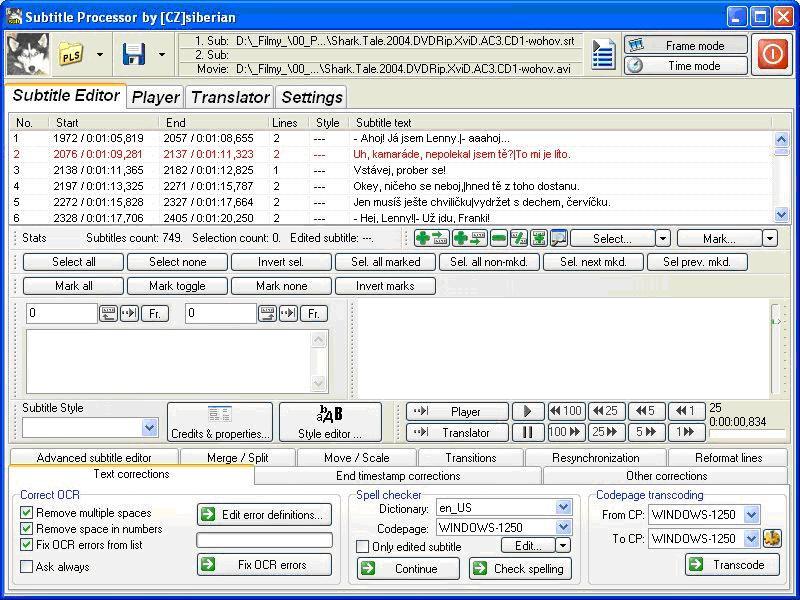Click end-time jump-to-position arrow icon
800x600 pixels.
click(x=288, y=313)
